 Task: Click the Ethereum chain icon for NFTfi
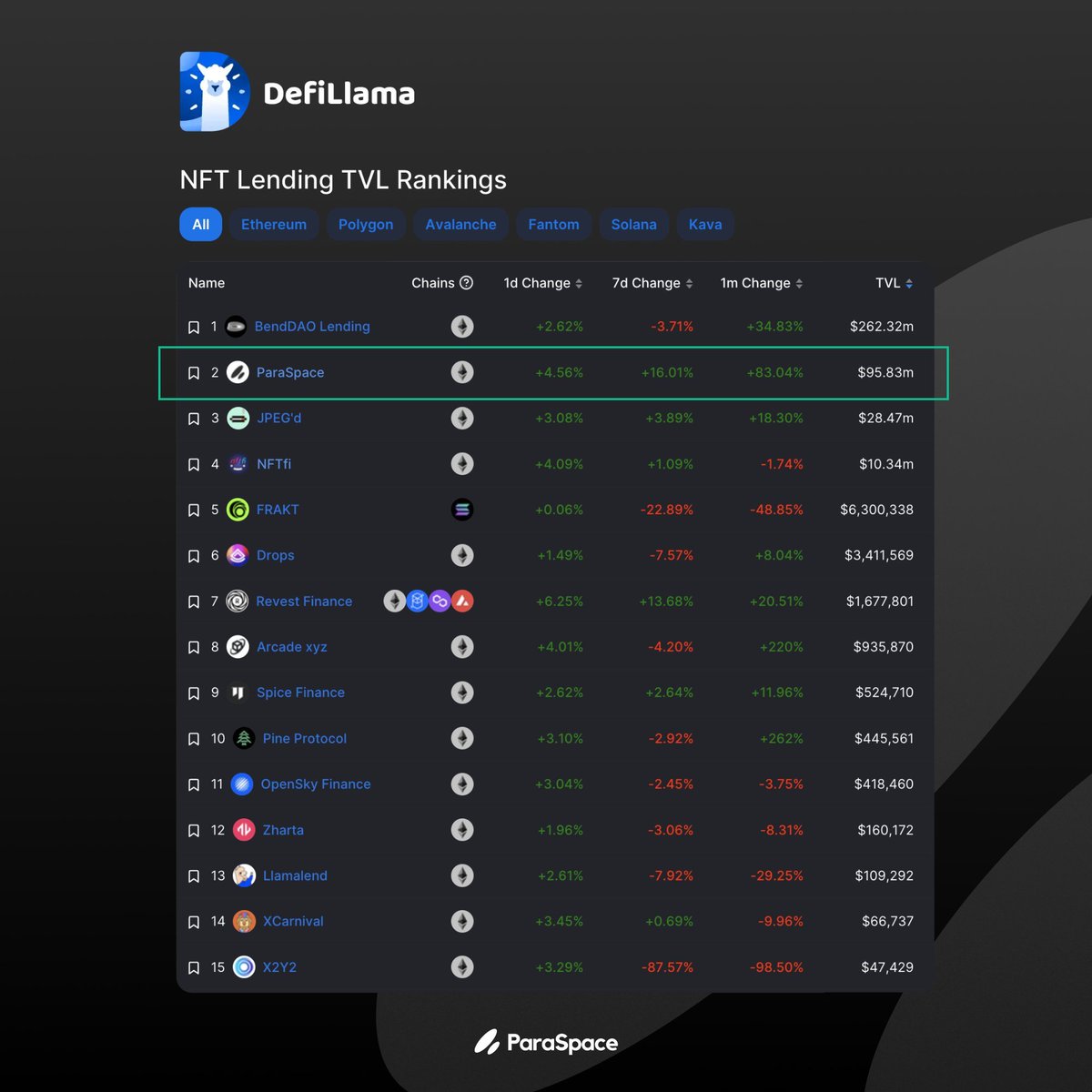[462, 464]
